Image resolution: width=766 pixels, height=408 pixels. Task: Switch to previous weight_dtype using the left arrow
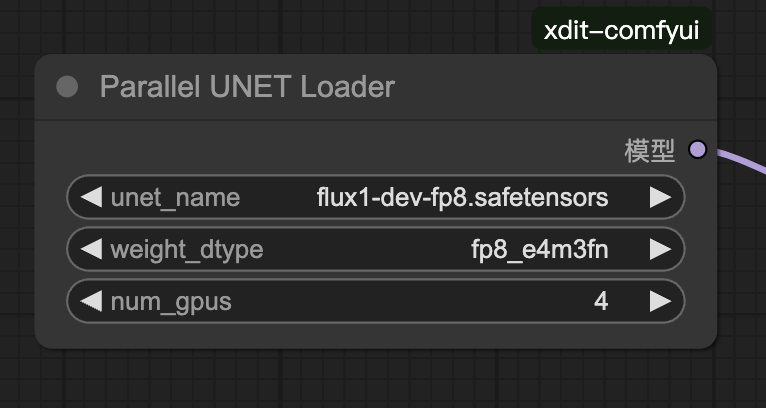tap(91, 249)
